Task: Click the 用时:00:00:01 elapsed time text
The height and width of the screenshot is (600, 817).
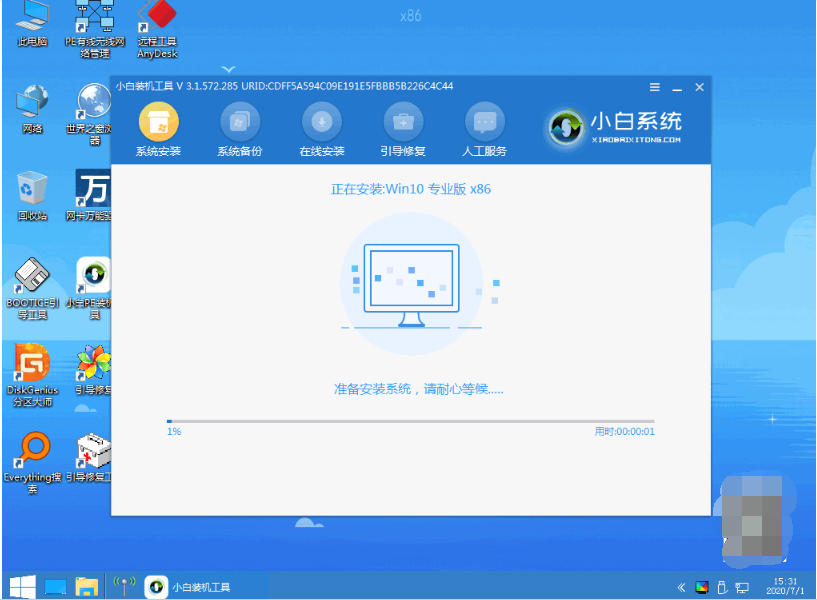Action: pos(624,432)
